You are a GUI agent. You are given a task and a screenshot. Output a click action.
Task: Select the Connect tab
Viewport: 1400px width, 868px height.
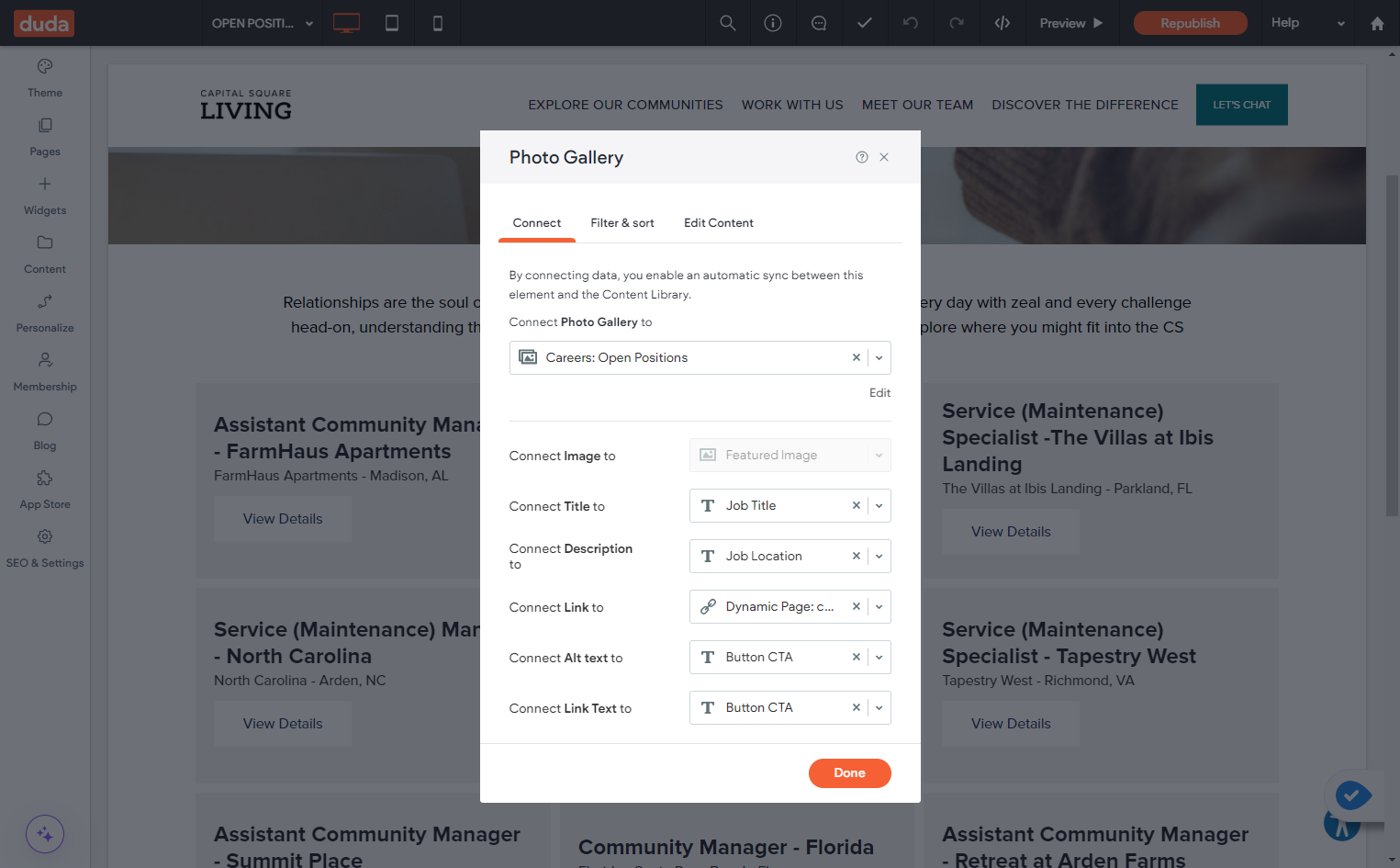click(x=537, y=223)
